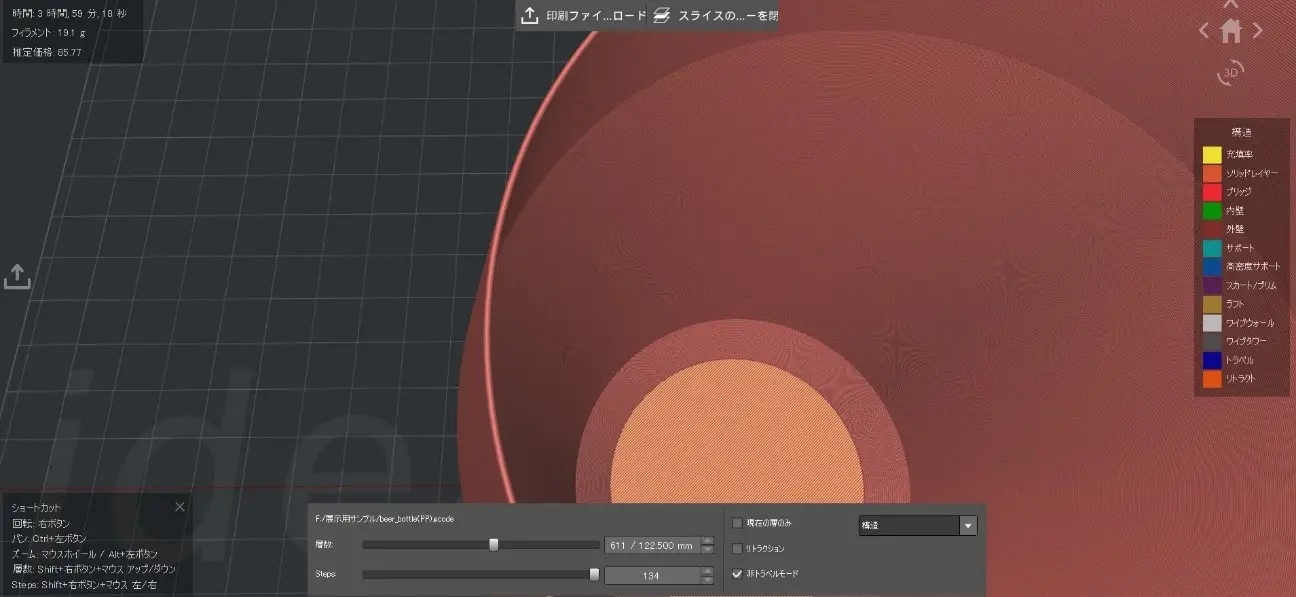
Task: Increase layer number with 層数 up arrow
Action: click(x=708, y=541)
